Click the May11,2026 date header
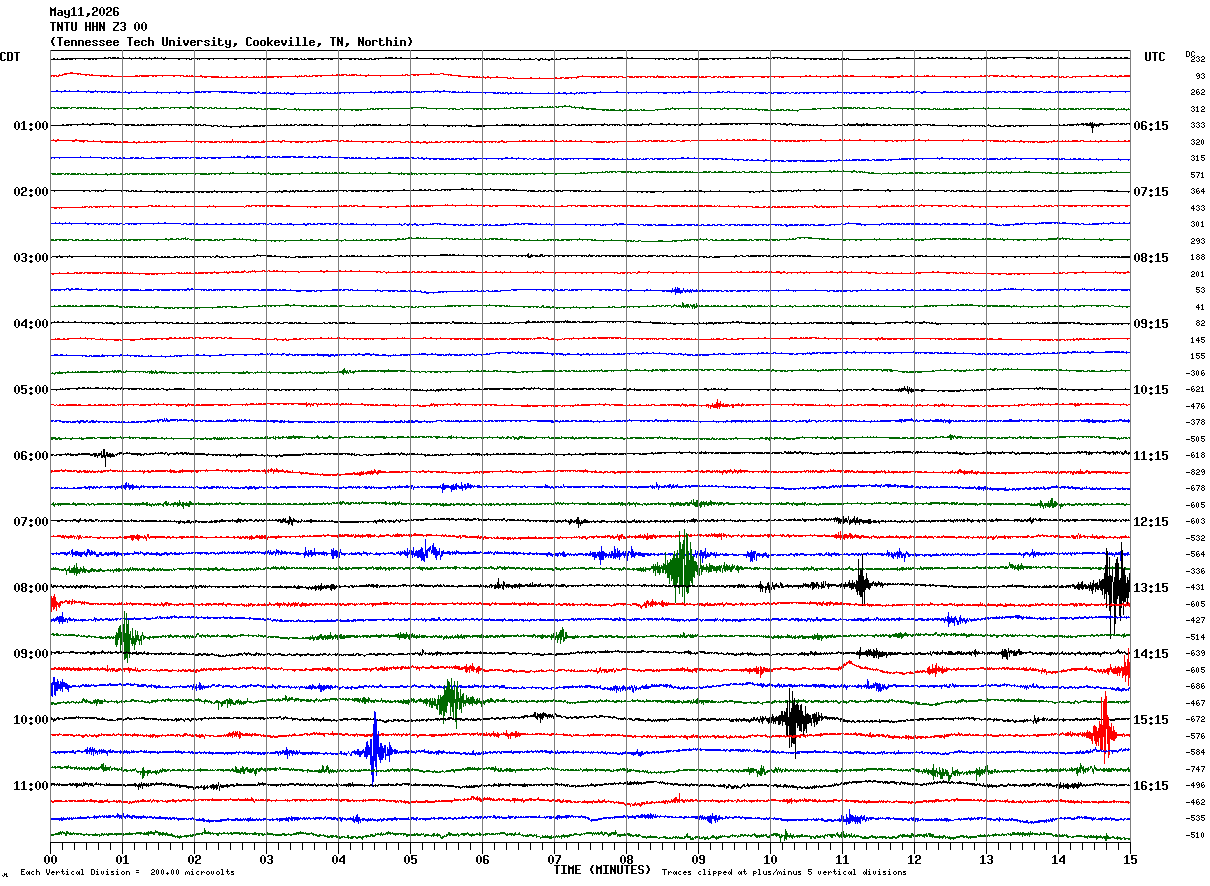This screenshot has height=886, width=1210. click(x=84, y=12)
